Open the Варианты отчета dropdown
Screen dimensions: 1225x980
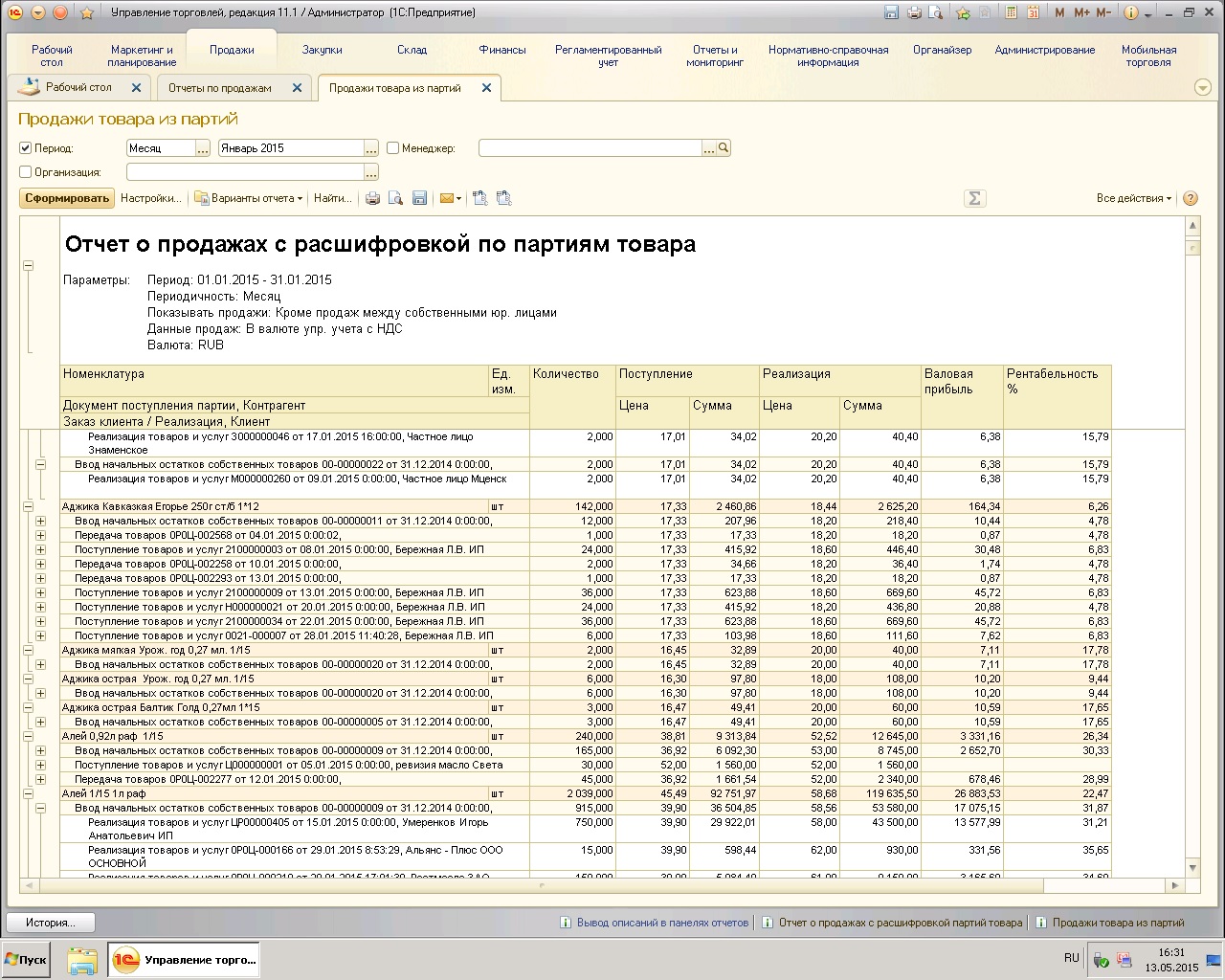click(x=249, y=198)
